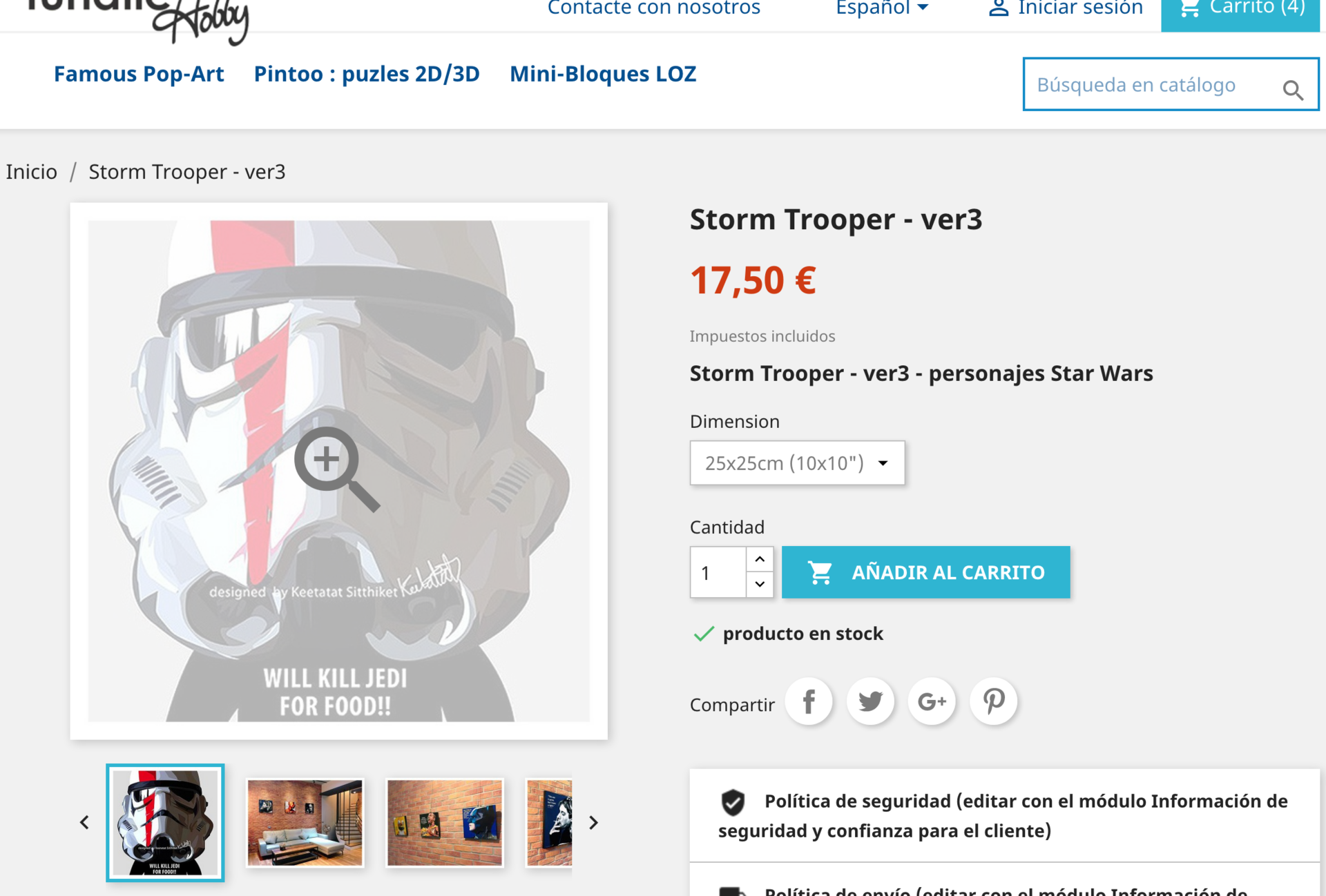Show next thumbnails with right arrow

coord(593,822)
